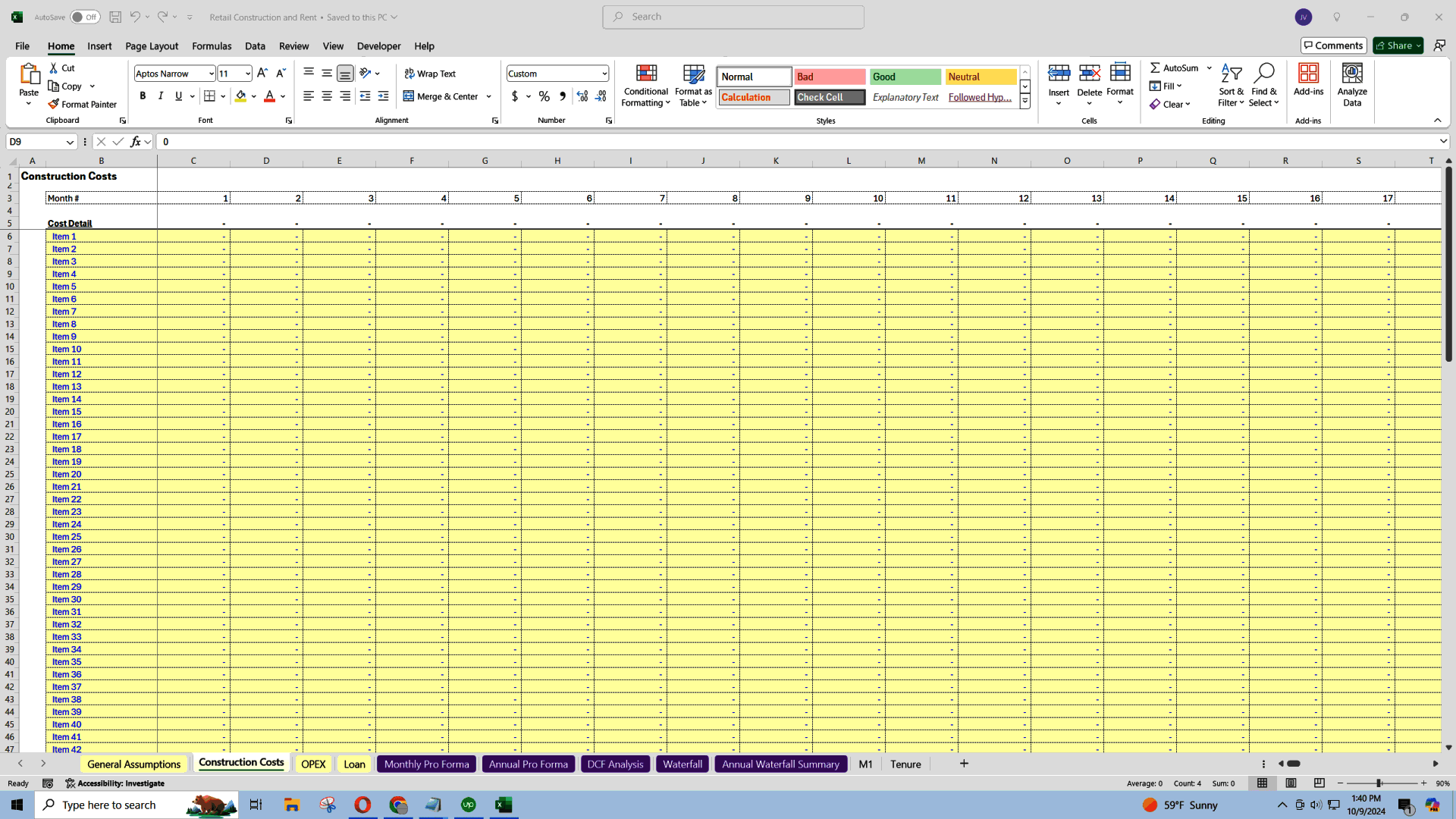Open the Number Format dropdown showing Custom
This screenshot has height=819, width=1456.
pyautogui.click(x=557, y=73)
